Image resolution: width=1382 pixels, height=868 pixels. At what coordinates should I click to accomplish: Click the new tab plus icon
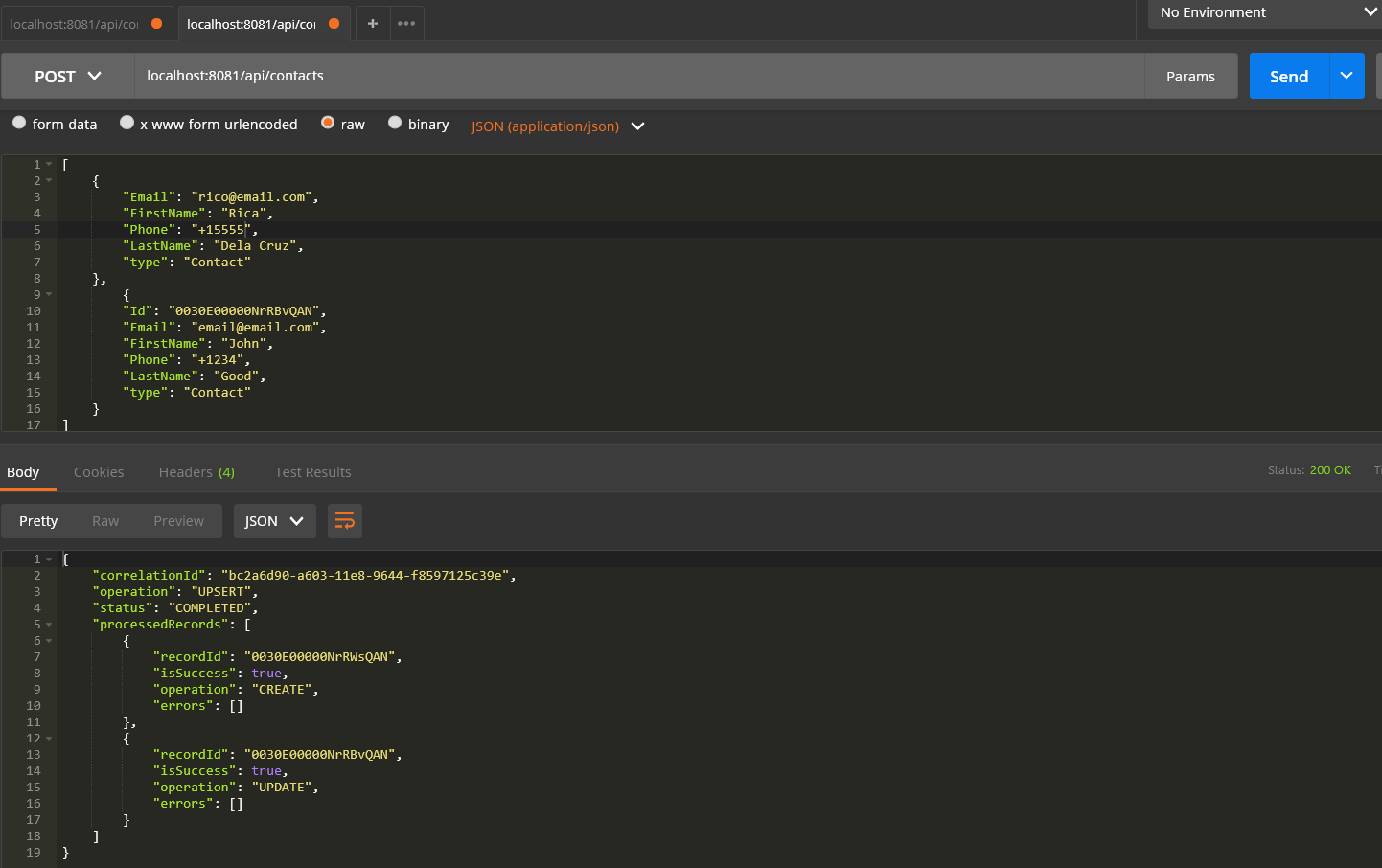coord(373,23)
